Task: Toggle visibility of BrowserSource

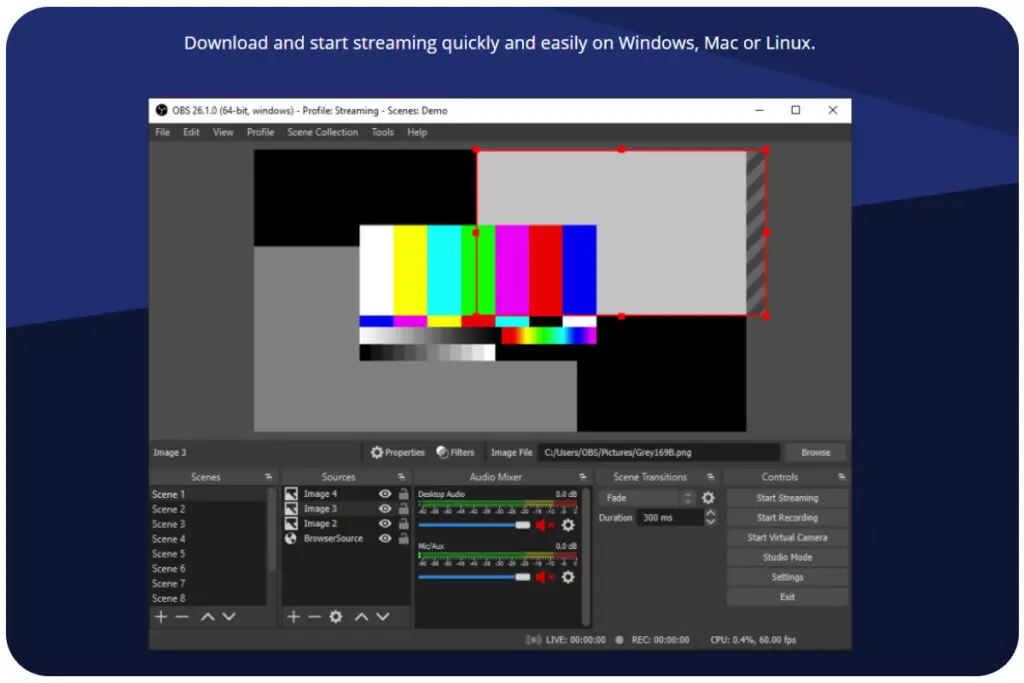Action: (x=385, y=538)
